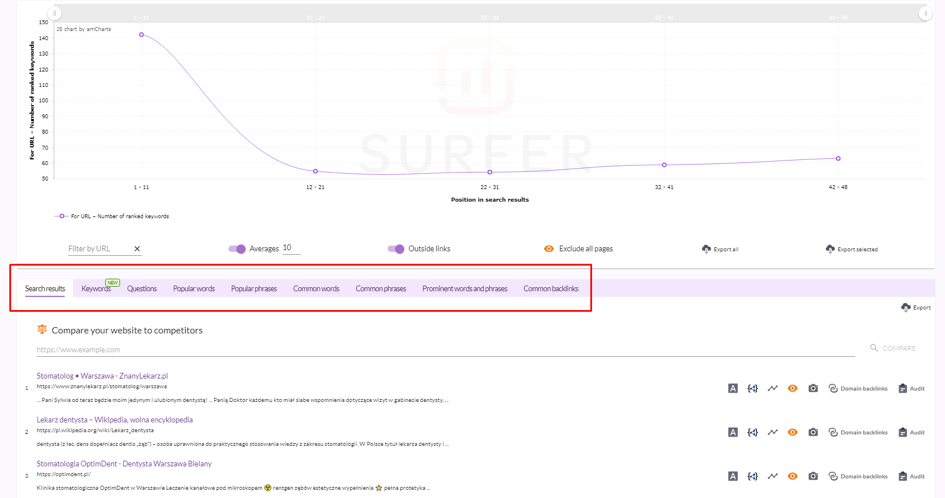Open Domain backlinks for ZnanyLekarz result
This screenshot has height=498, width=945.
(x=858, y=388)
